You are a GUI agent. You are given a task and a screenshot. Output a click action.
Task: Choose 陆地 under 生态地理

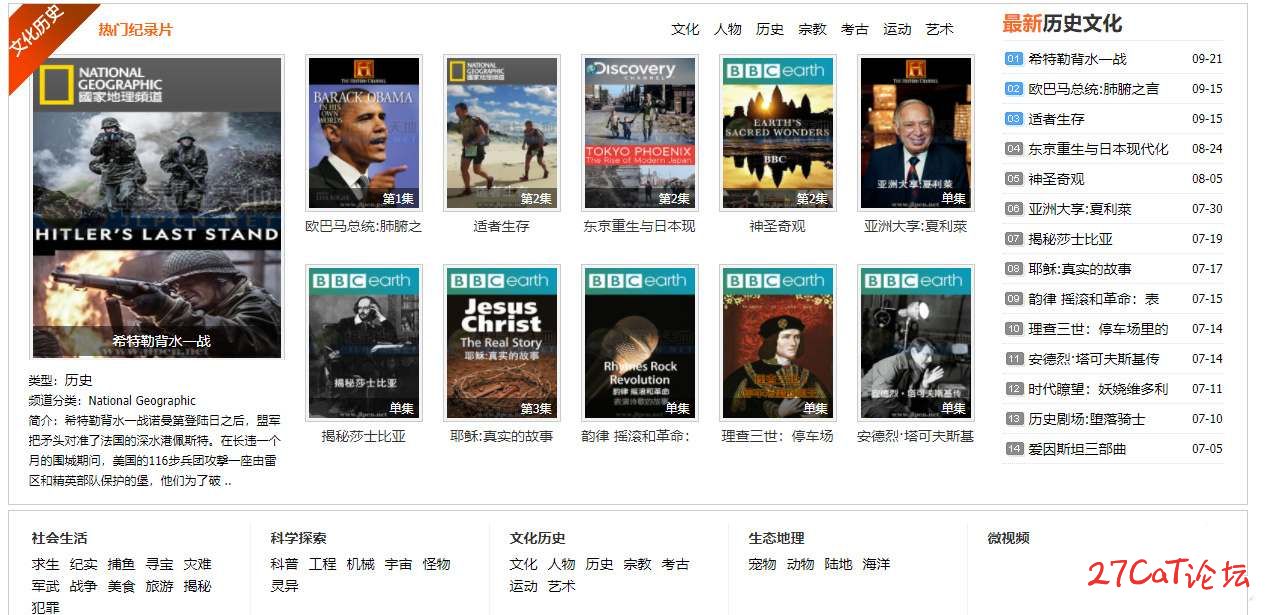[x=838, y=564]
